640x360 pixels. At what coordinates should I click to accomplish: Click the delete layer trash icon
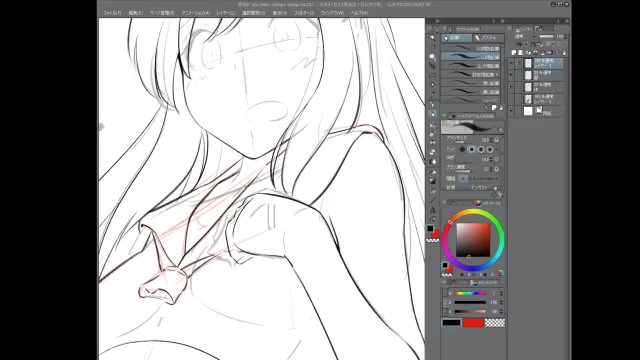click(x=564, y=53)
